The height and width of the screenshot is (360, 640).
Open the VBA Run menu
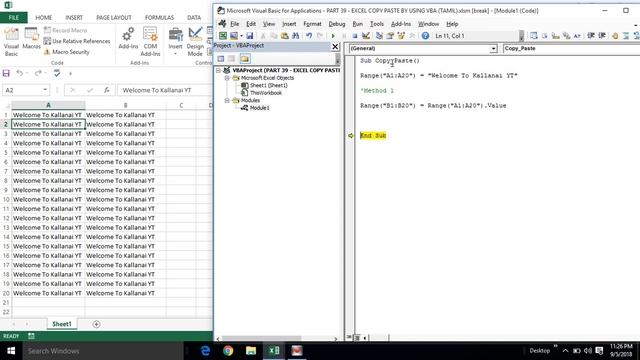(x=358, y=24)
